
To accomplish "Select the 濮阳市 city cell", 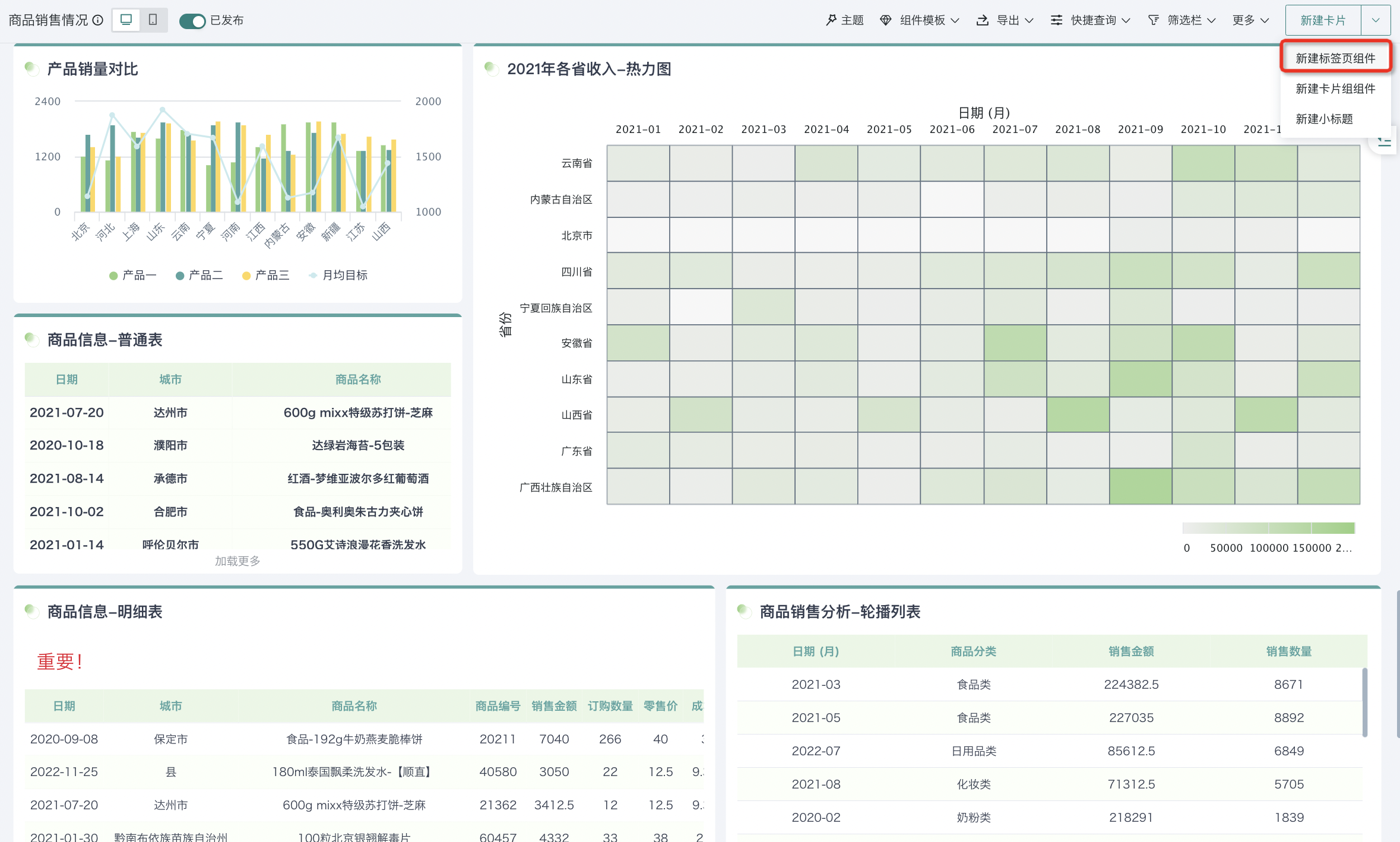I will click(x=170, y=445).
